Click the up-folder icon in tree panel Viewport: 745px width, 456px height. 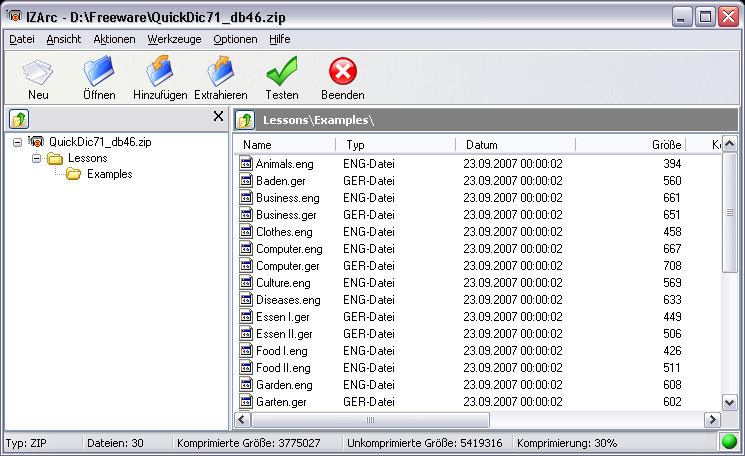coord(19,119)
